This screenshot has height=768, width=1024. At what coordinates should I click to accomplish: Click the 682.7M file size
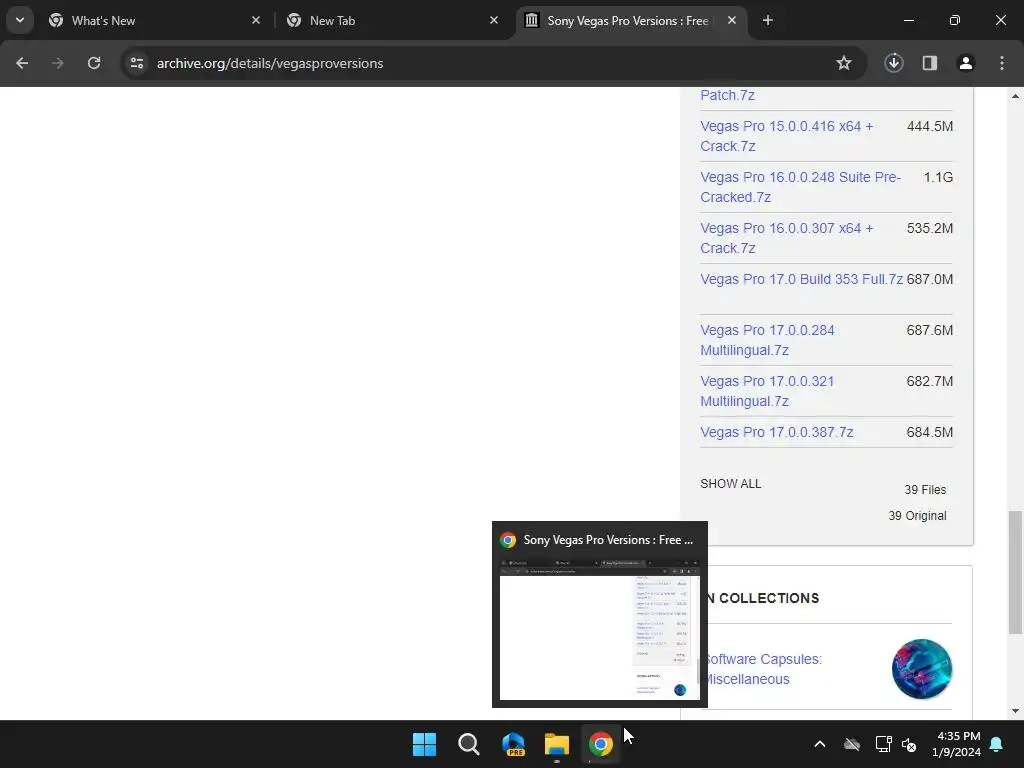coord(929,381)
